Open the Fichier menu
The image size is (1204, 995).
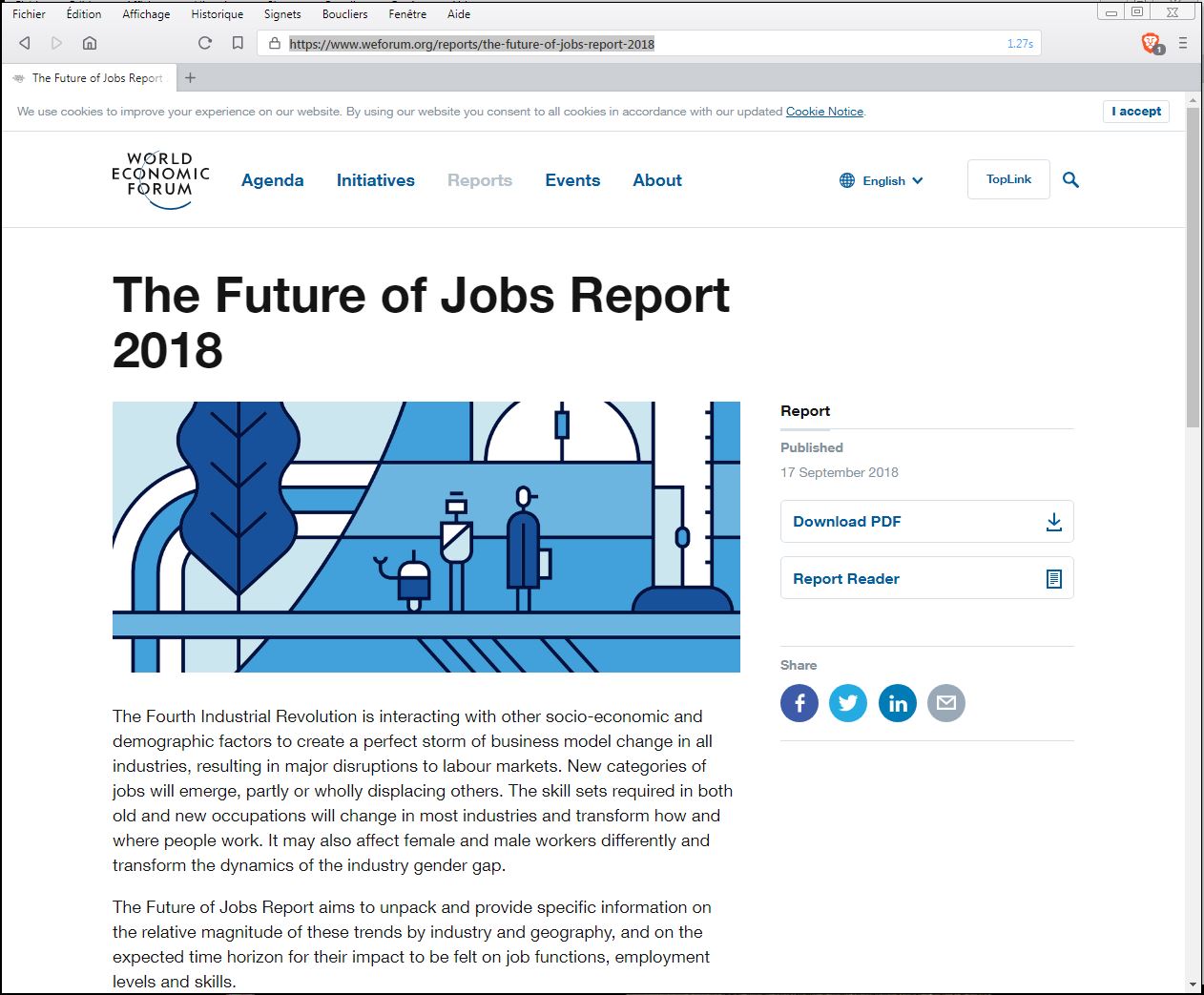point(29,14)
